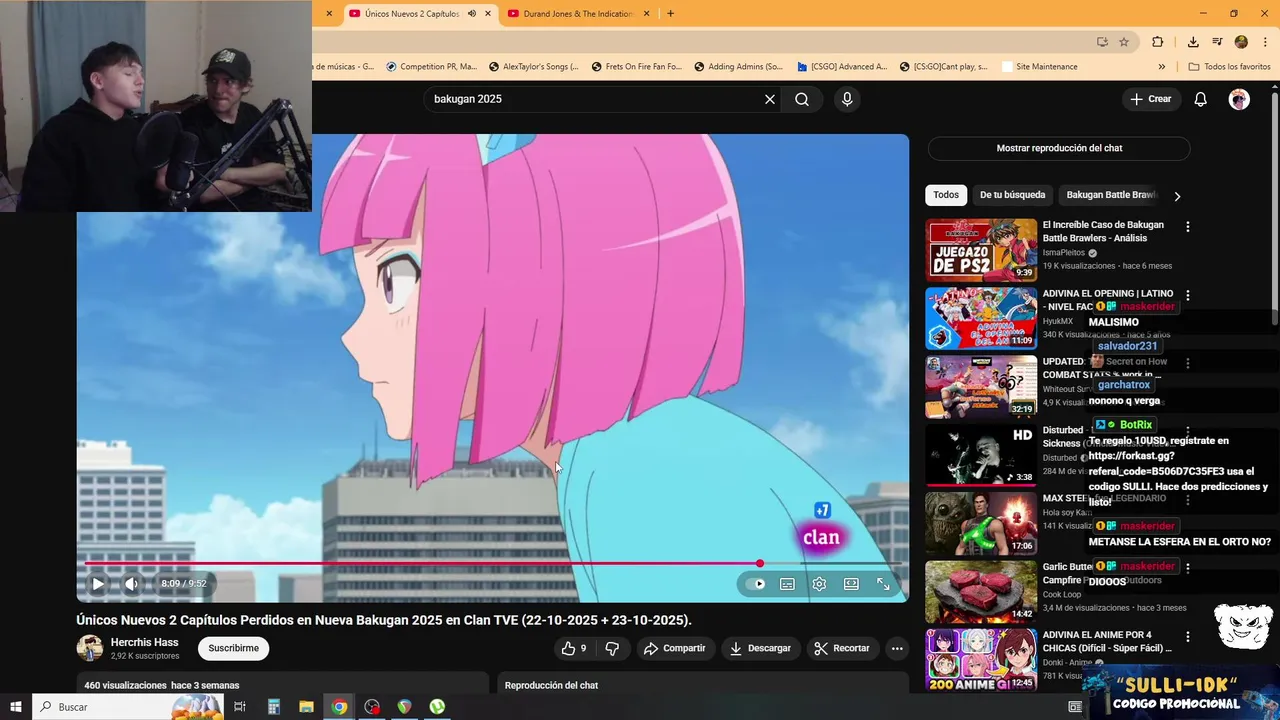The height and width of the screenshot is (720, 1280).
Task: Click Recortar clip button
Action: click(842, 648)
